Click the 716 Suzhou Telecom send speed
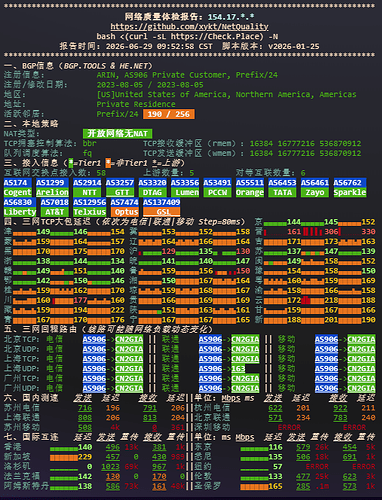 [85, 408]
